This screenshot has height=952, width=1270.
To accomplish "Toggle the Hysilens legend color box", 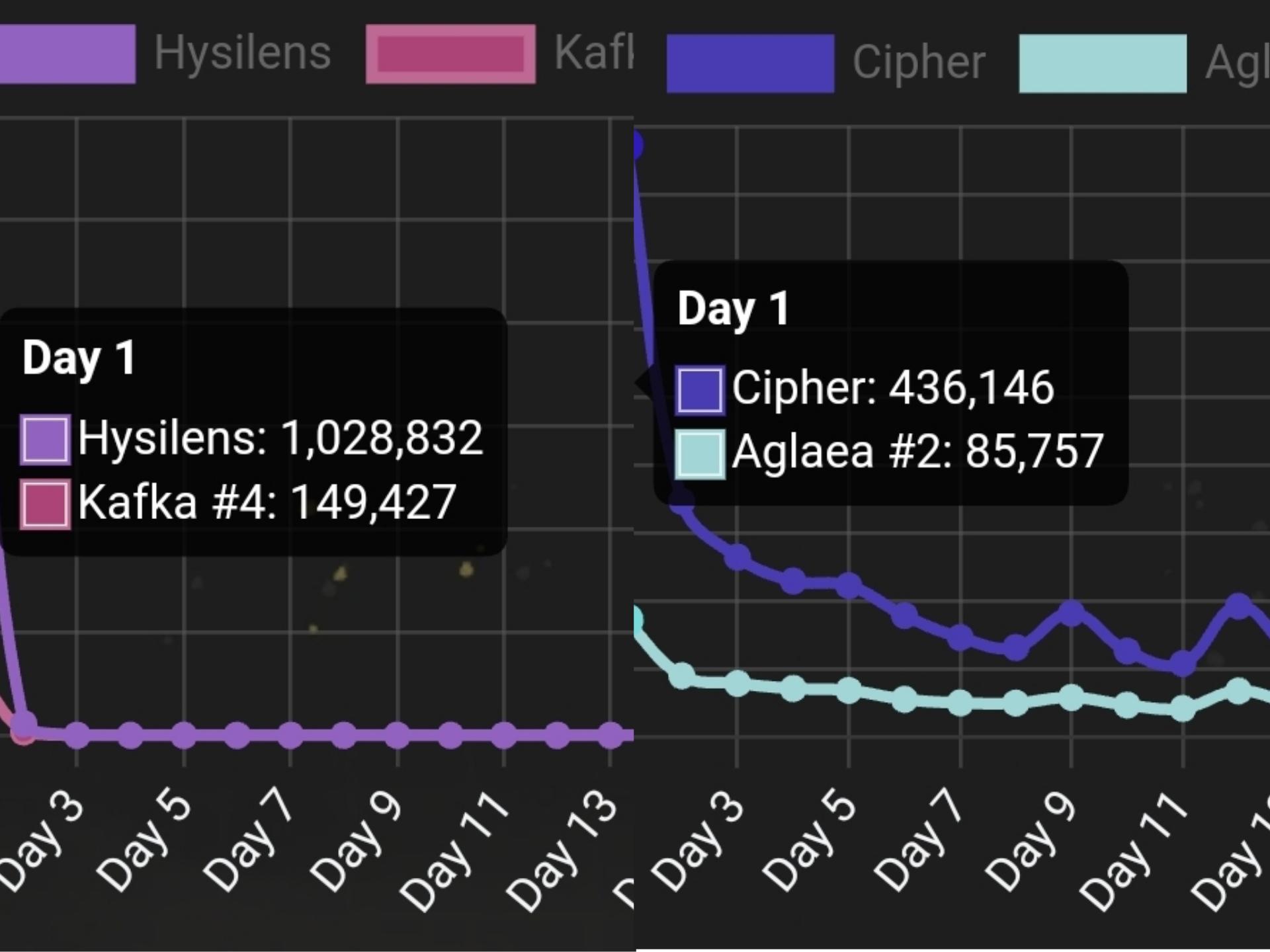I will coord(66,54).
